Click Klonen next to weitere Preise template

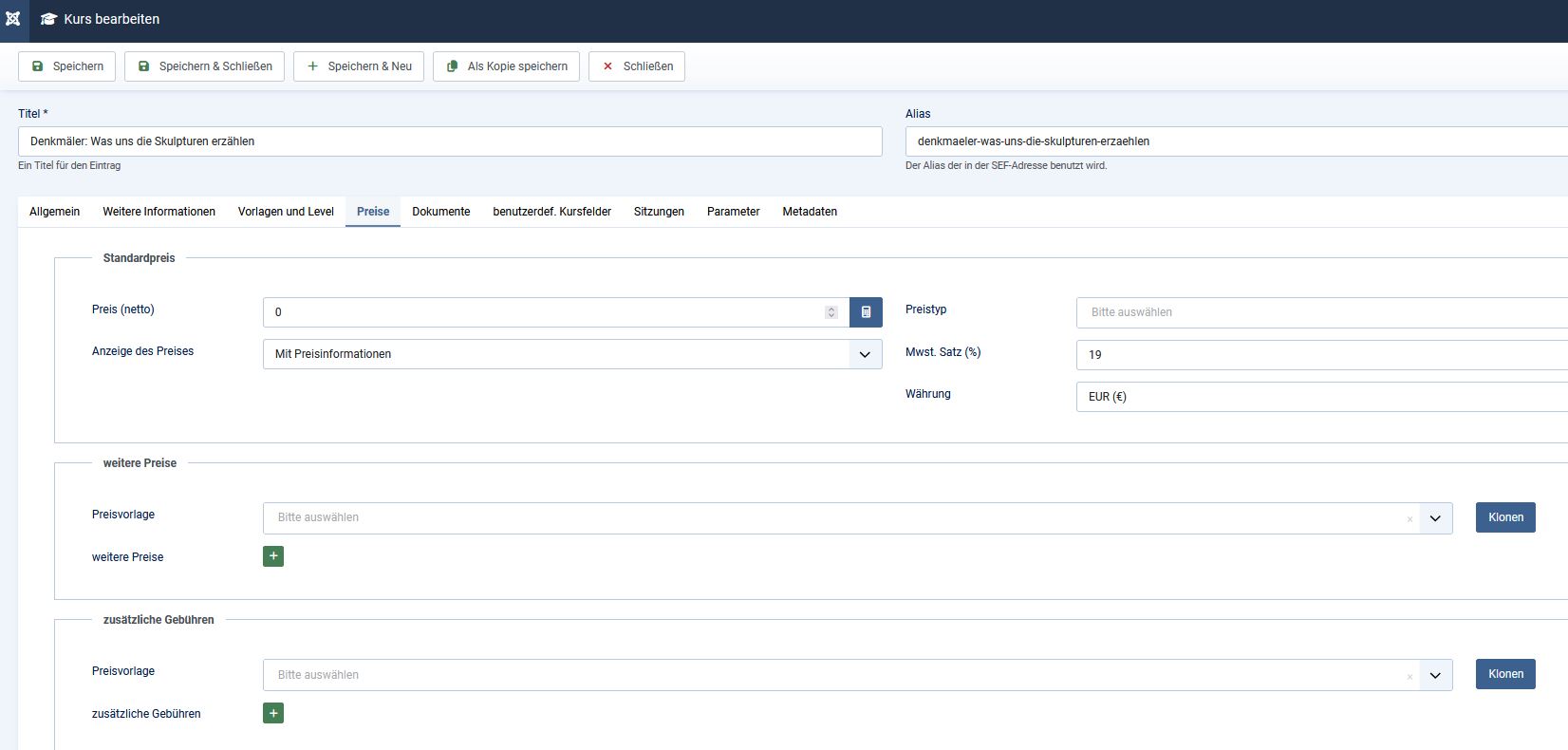click(1505, 517)
